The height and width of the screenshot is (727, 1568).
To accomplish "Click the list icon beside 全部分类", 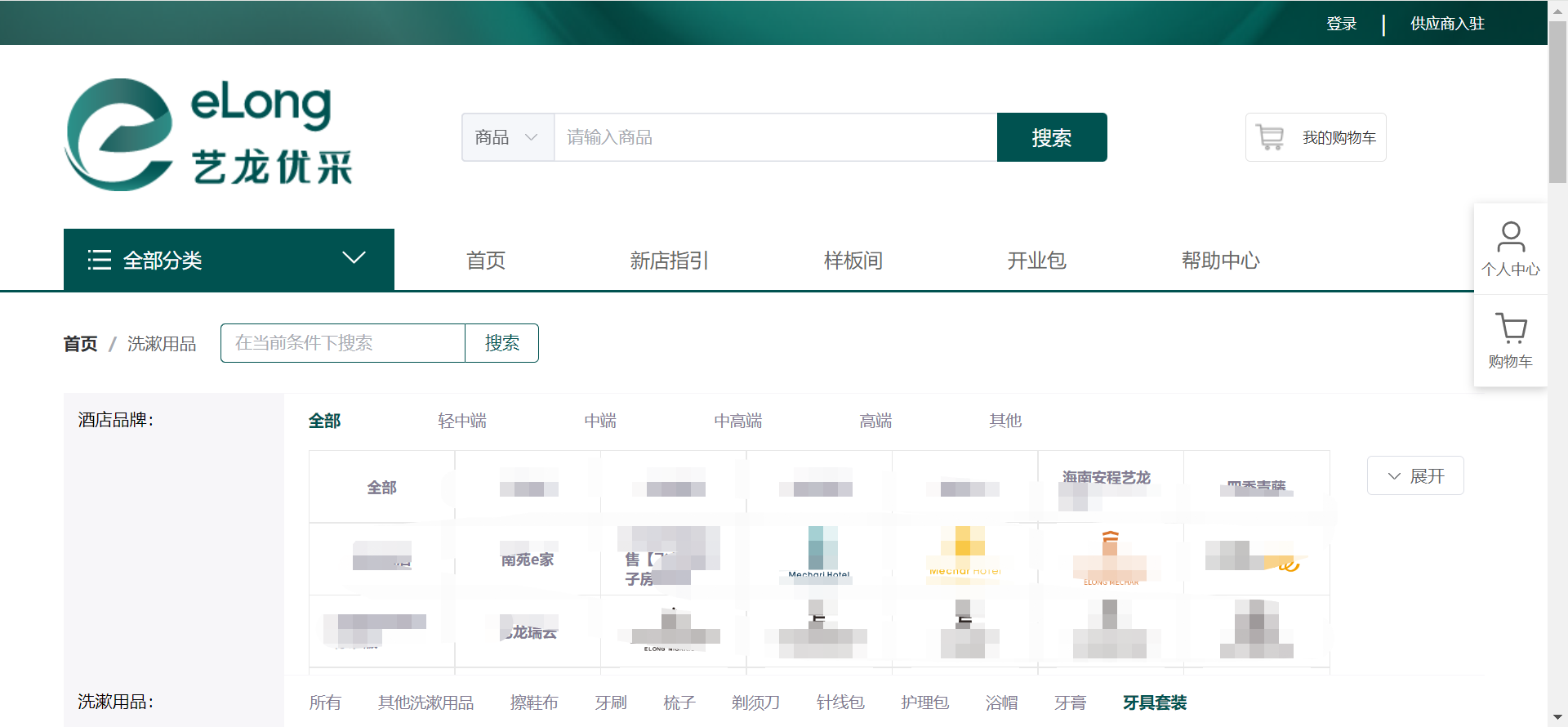I will point(100,260).
